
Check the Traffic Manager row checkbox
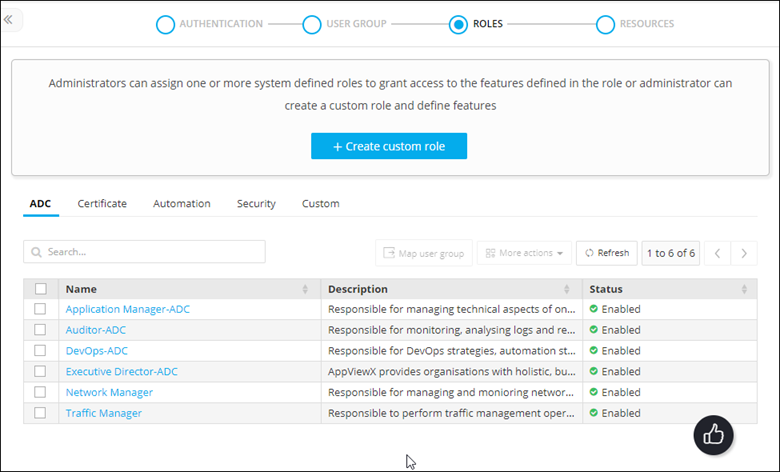pos(40,413)
